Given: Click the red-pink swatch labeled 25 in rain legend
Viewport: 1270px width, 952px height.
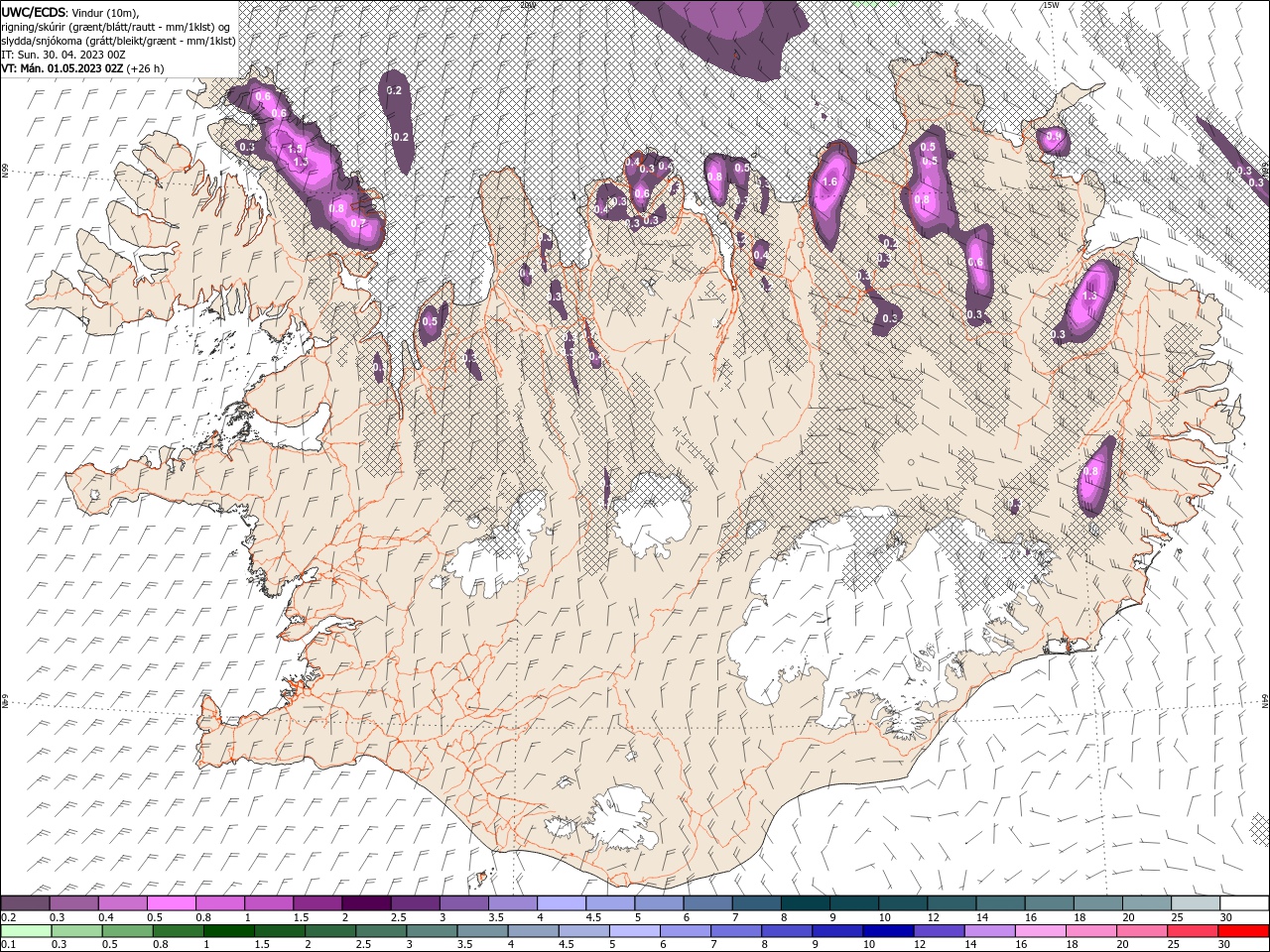Looking at the screenshot, I should 1194,931.
